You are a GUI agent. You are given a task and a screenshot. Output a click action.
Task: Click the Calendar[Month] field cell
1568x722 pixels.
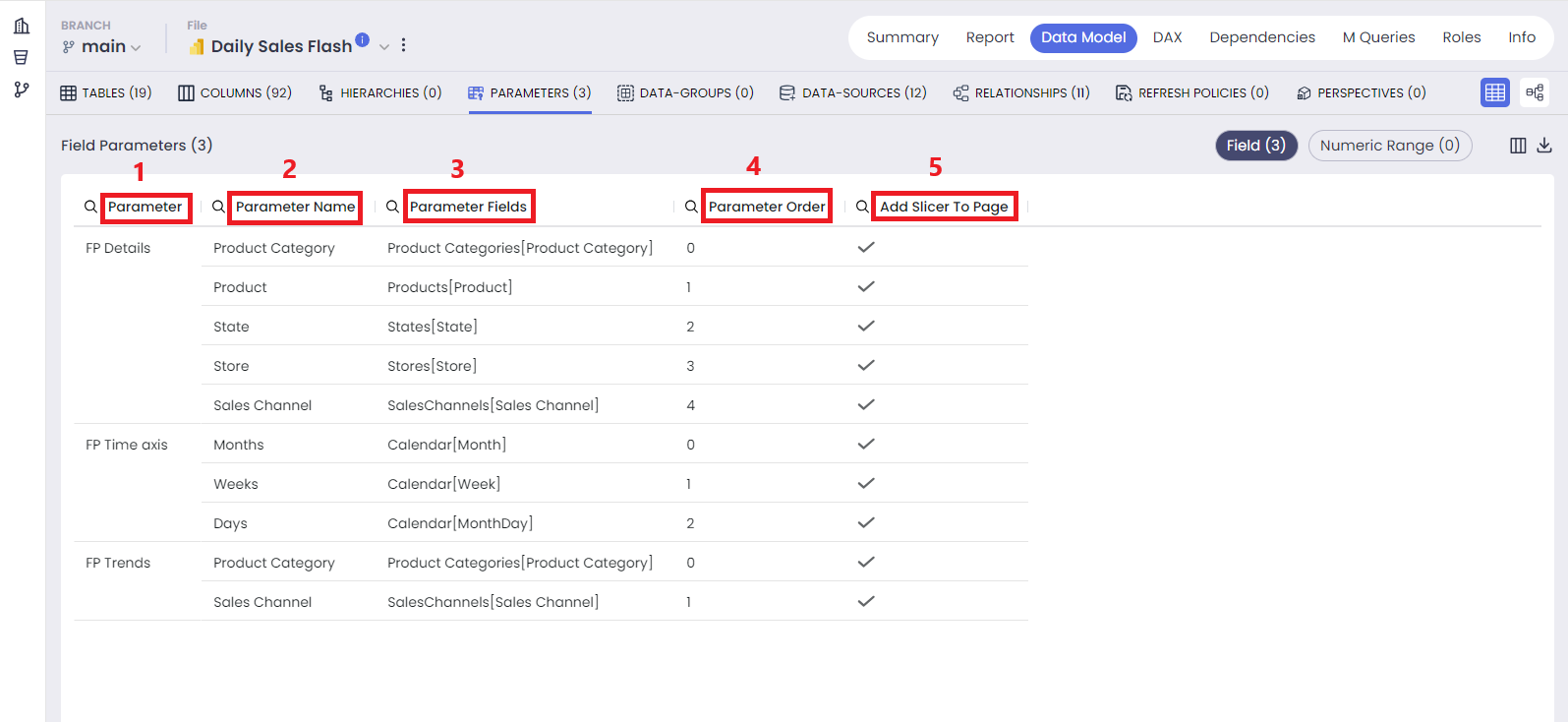tap(447, 445)
